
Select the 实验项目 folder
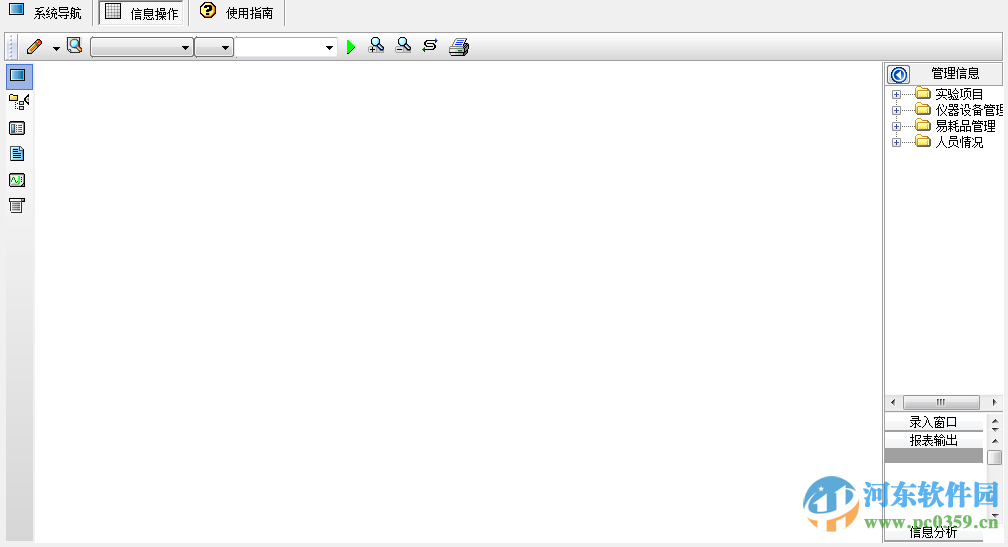pyautogui.click(x=950, y=94)
